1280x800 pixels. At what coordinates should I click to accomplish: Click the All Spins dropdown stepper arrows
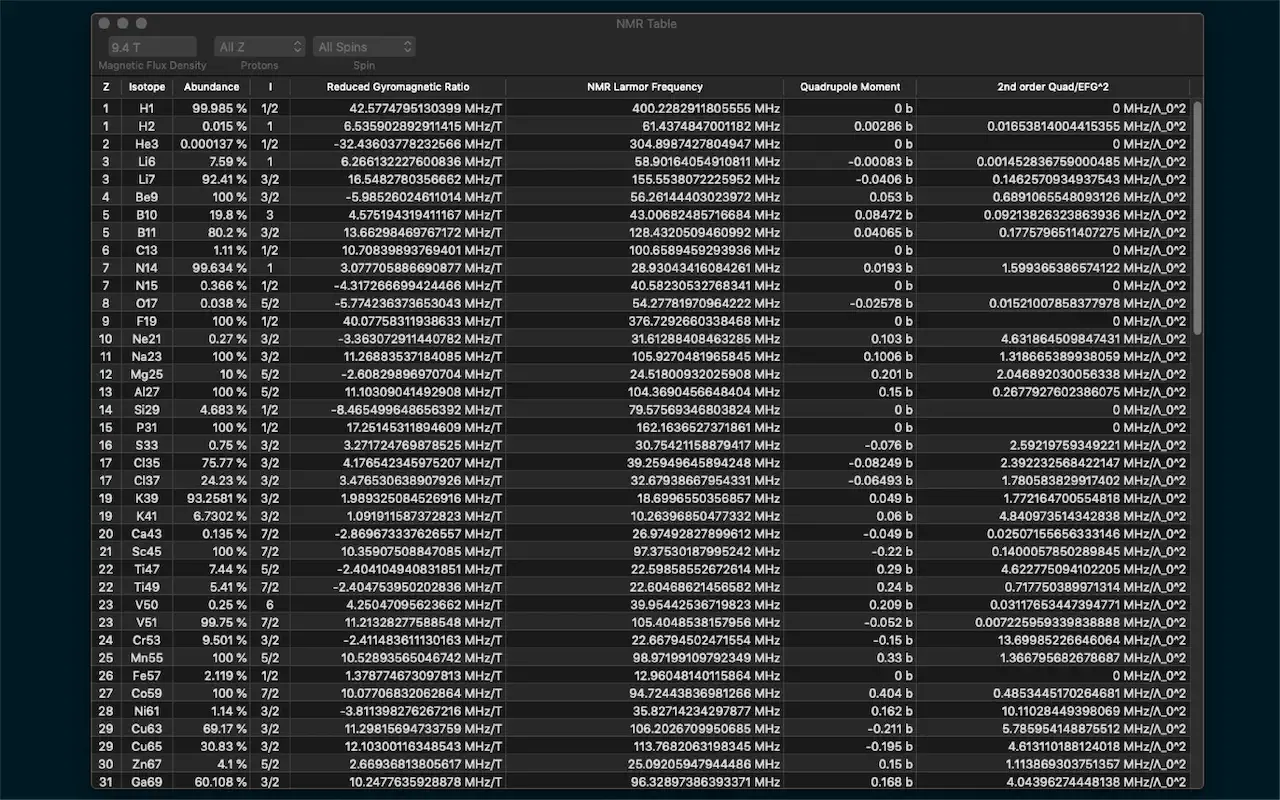pyautogui.click(x=406, y=46)
